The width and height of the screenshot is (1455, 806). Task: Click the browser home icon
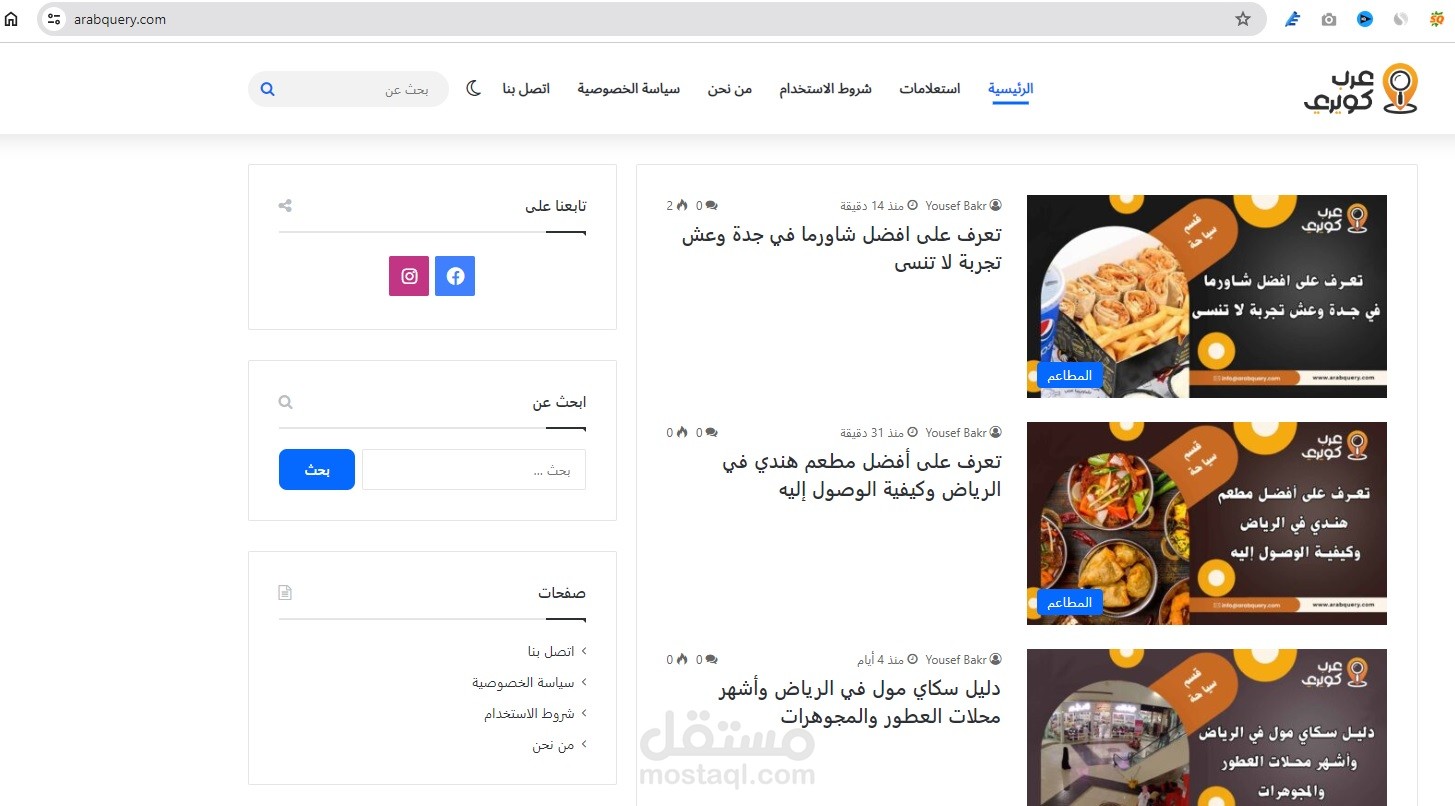tap(11, 19)
